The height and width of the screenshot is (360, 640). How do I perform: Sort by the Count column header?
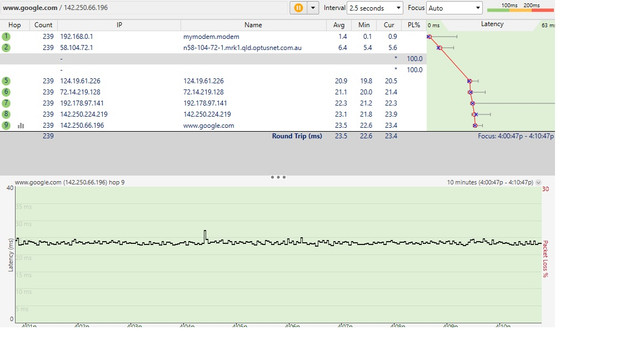coord(43,25)
